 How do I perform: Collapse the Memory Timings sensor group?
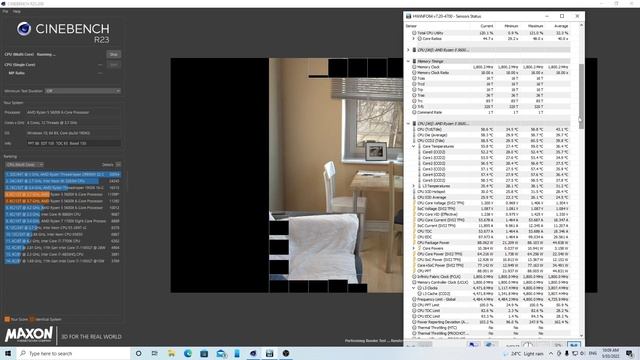[408, 61]
